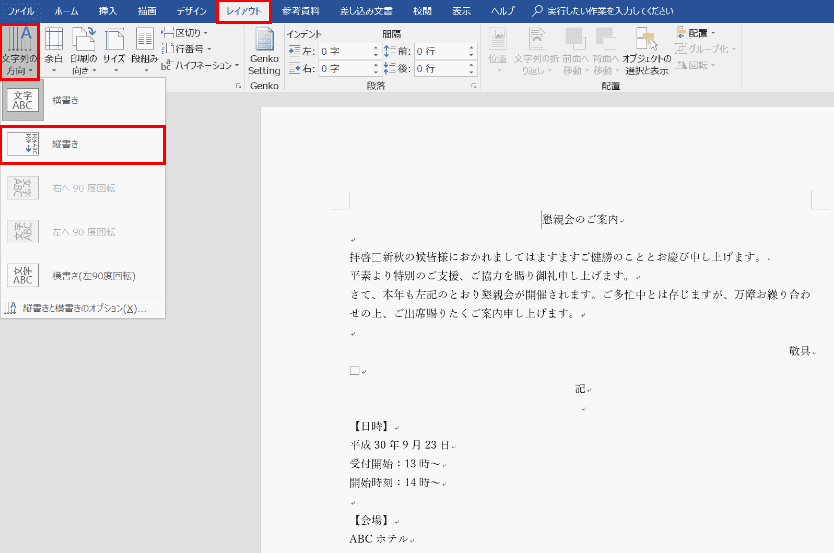Click the left indent 左 input field
Screen dimensions: 834x553
click(x=342, y=51)
